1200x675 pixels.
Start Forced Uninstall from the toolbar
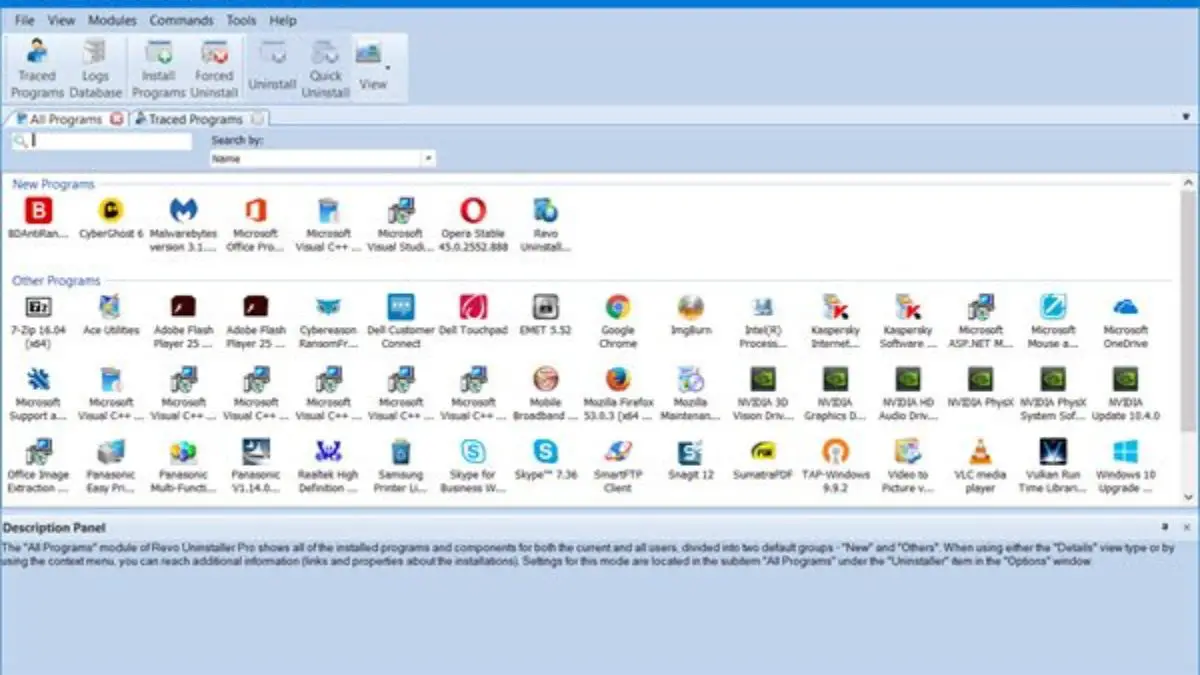[214, 67]
